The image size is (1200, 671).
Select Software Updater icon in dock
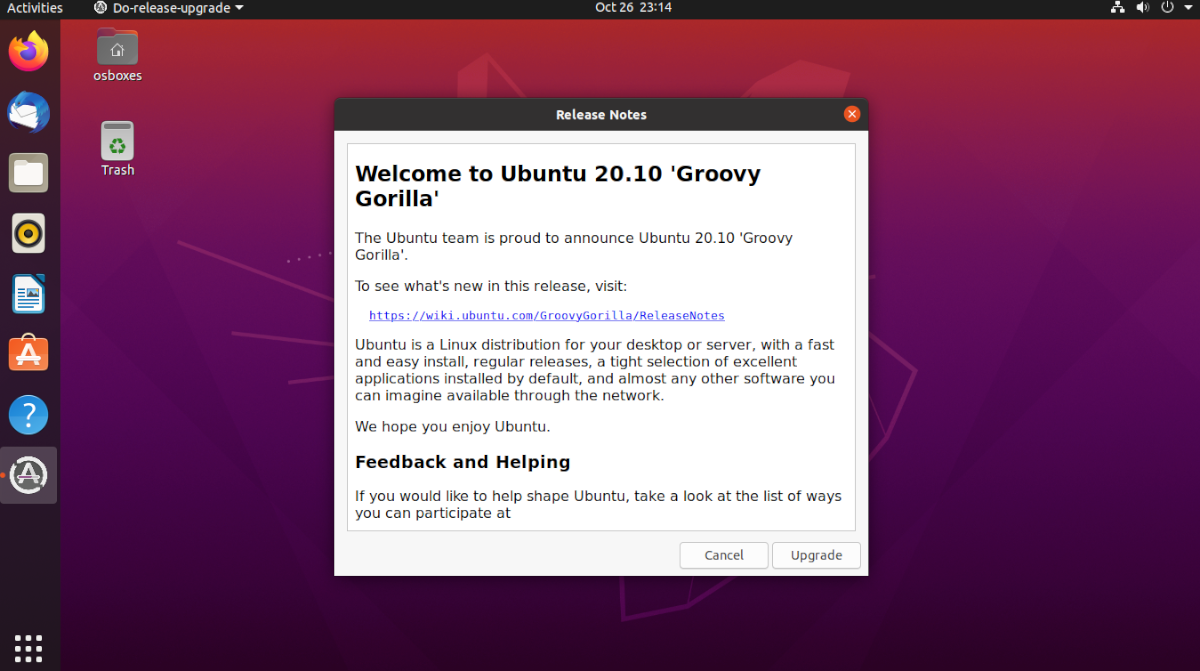click(28, 475)
